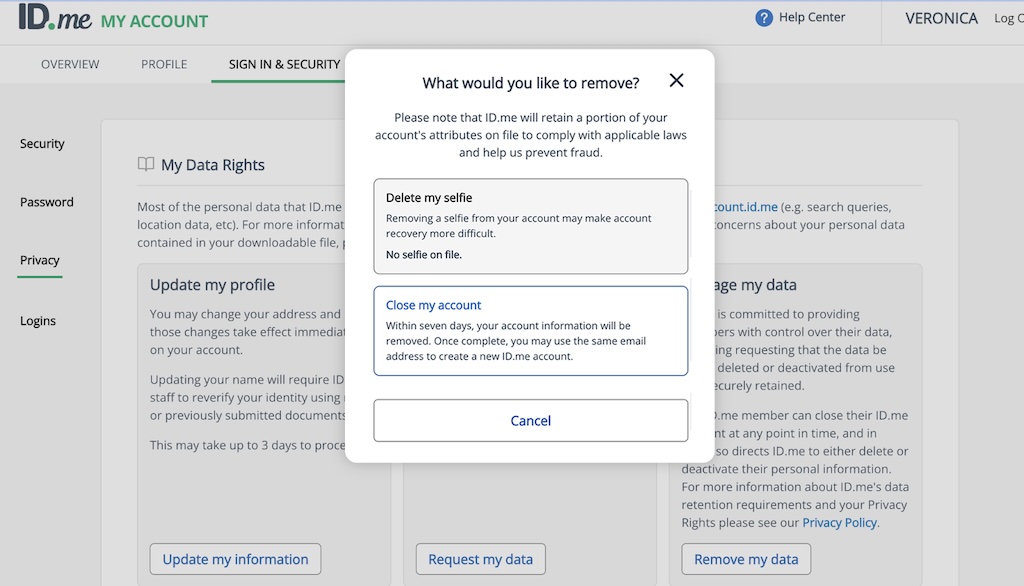Screen dimensions: 1024x586
Task: Click the Remove my data button
Action: tap(745, 559)
